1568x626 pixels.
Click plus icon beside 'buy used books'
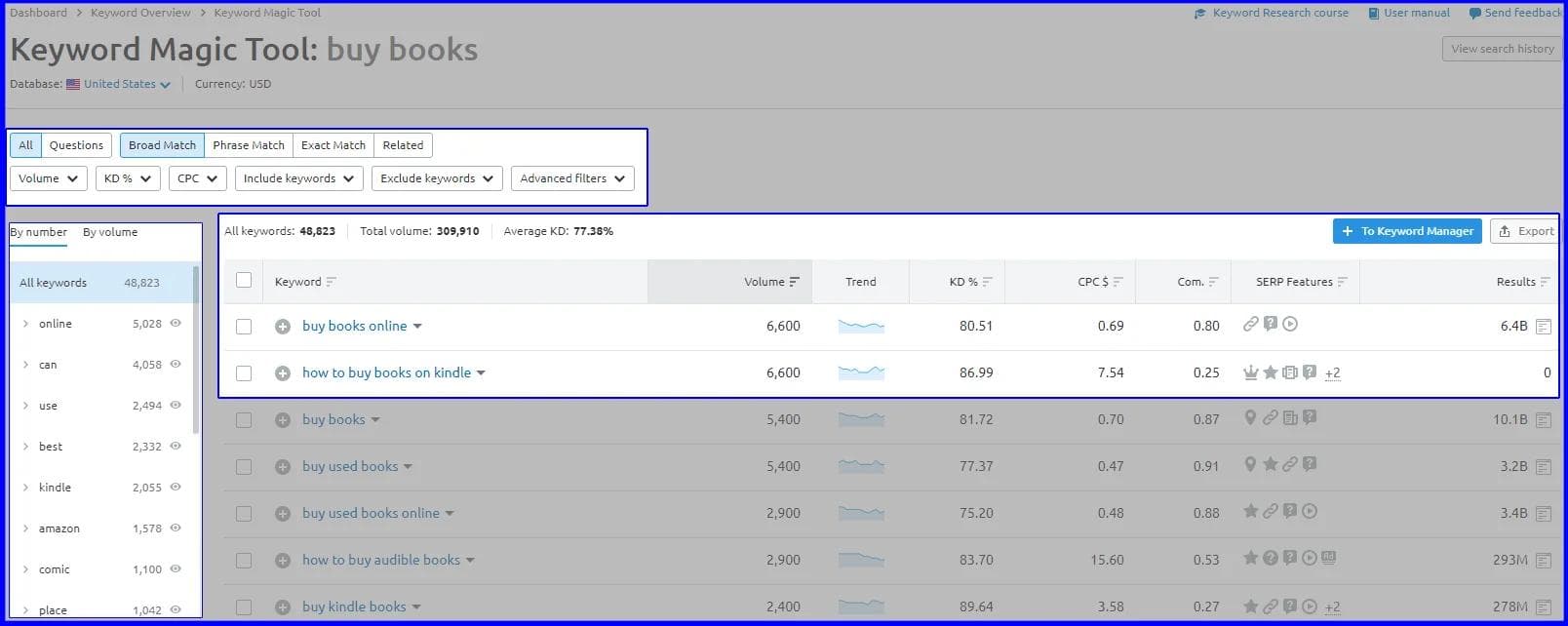282,467
